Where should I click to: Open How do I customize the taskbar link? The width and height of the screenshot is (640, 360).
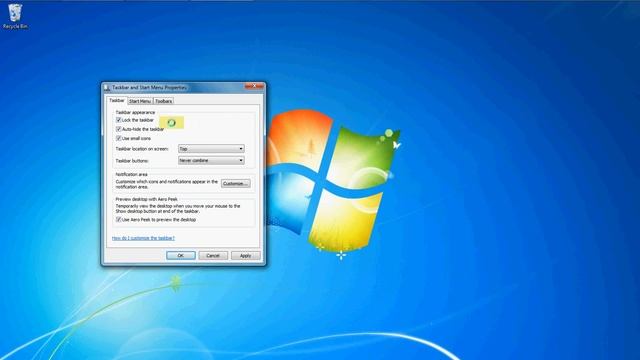(143, 238)
